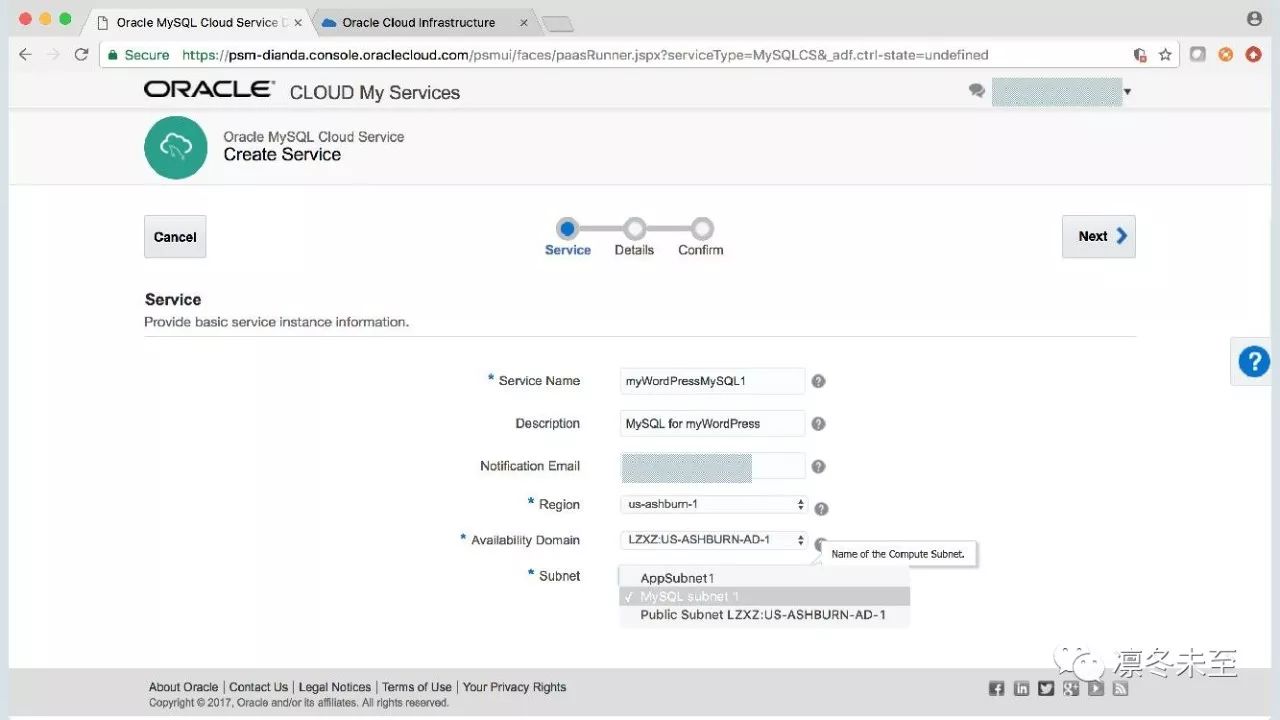Open Oracle's Twitter page from footer
The image size is (1280, 720).
pyautogui.click(x=1046, y=688)
